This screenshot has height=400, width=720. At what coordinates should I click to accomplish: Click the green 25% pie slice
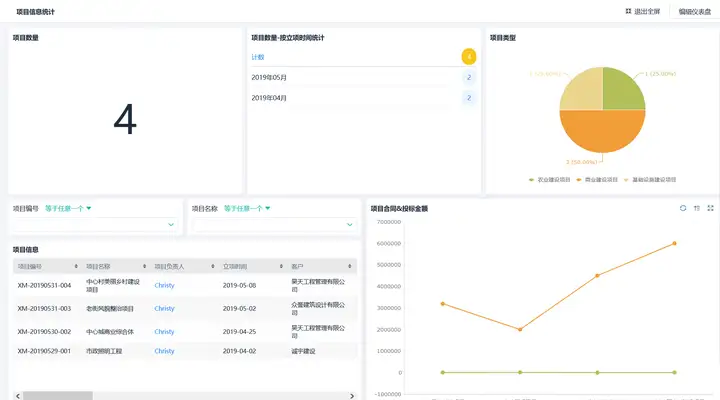point(620,92)
